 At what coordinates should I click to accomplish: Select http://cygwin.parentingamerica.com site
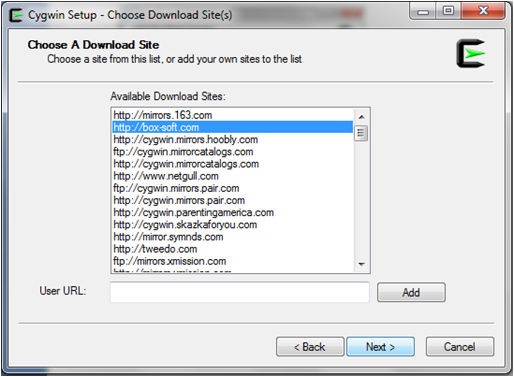[233, 212]
